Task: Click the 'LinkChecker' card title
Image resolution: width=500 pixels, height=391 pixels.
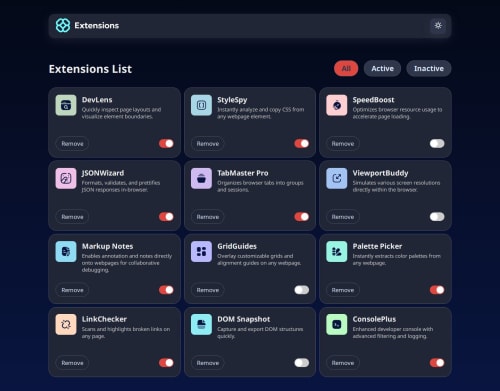Action: tap(104, 319)
